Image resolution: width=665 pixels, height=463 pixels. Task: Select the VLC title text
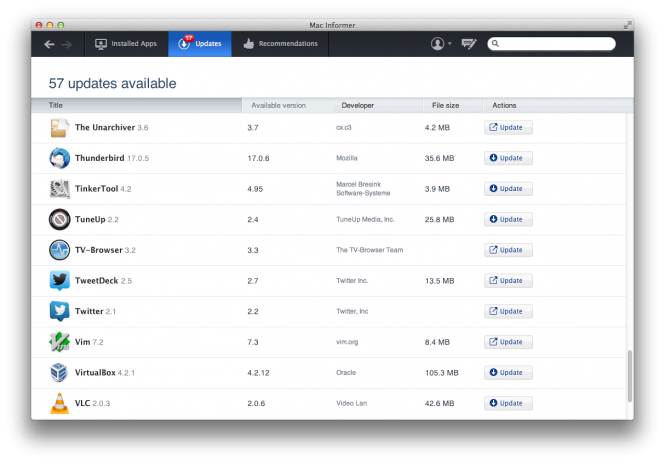pos(82,403)
